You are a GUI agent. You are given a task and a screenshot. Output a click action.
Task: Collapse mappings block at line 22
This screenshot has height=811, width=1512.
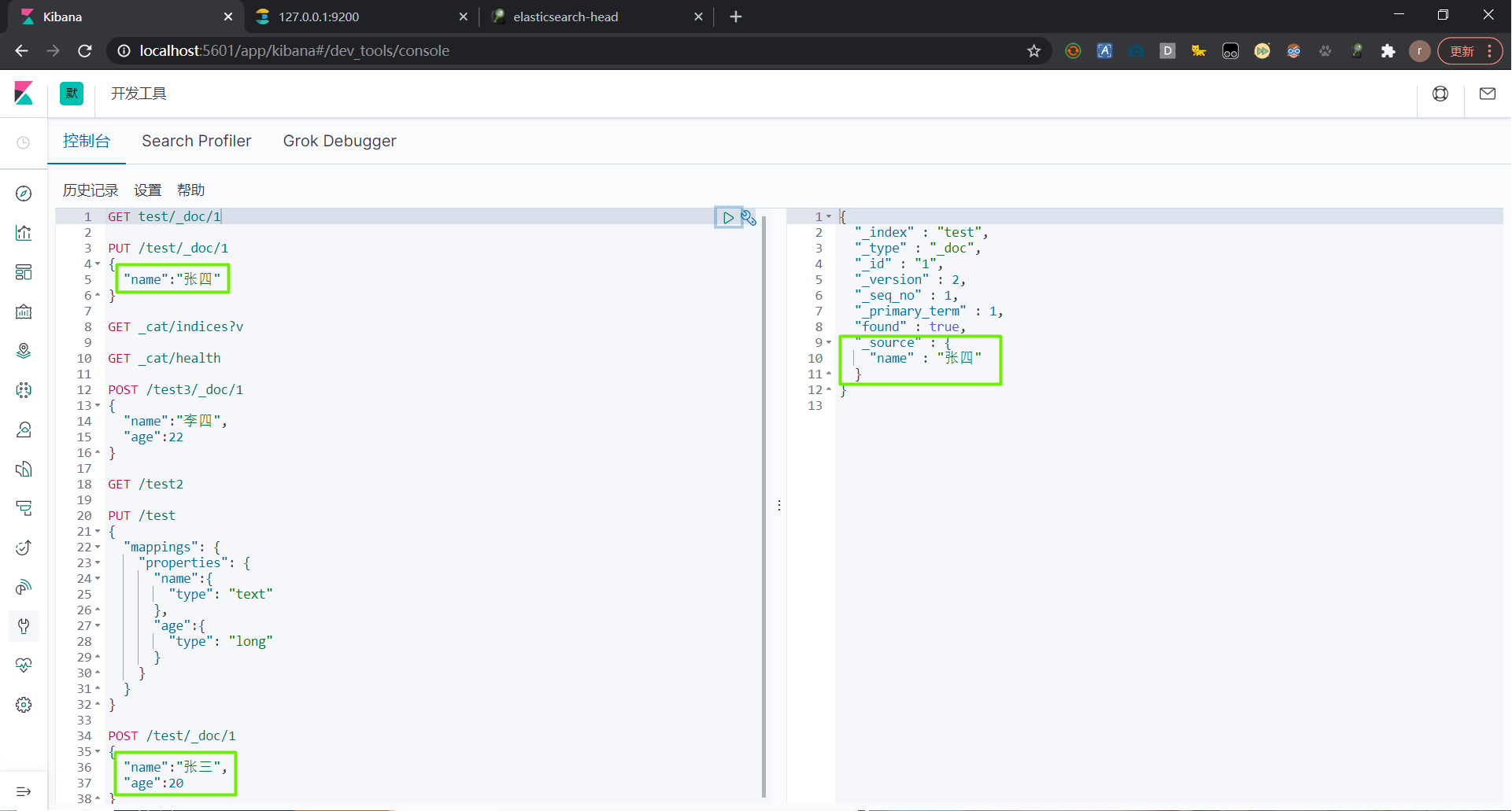coord(98,547)
